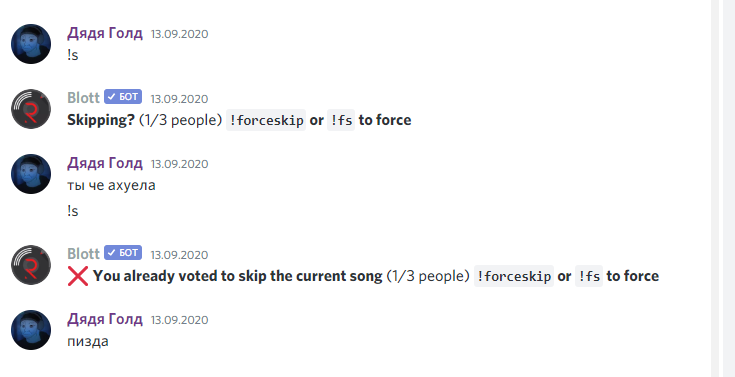Click Blott avatar next to "Skipping?" message

(31, 109)
